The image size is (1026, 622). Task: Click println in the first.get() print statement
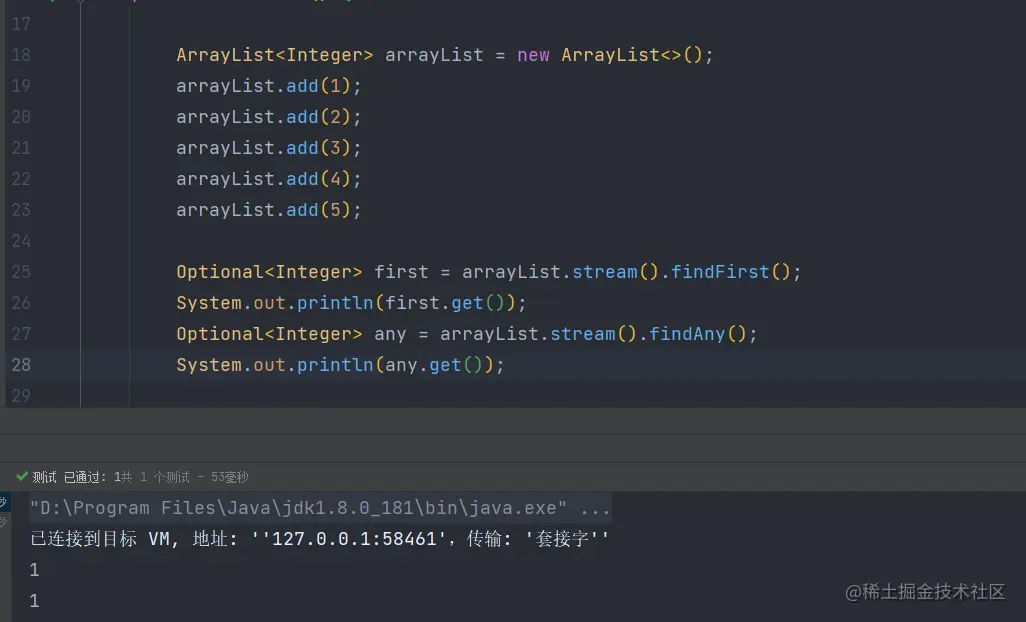point(335,303)
